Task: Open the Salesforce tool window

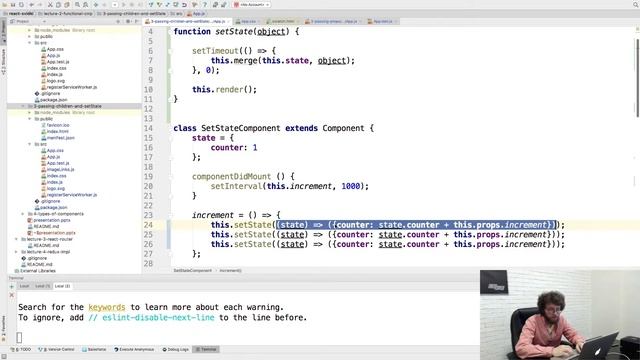Action: 94,349
